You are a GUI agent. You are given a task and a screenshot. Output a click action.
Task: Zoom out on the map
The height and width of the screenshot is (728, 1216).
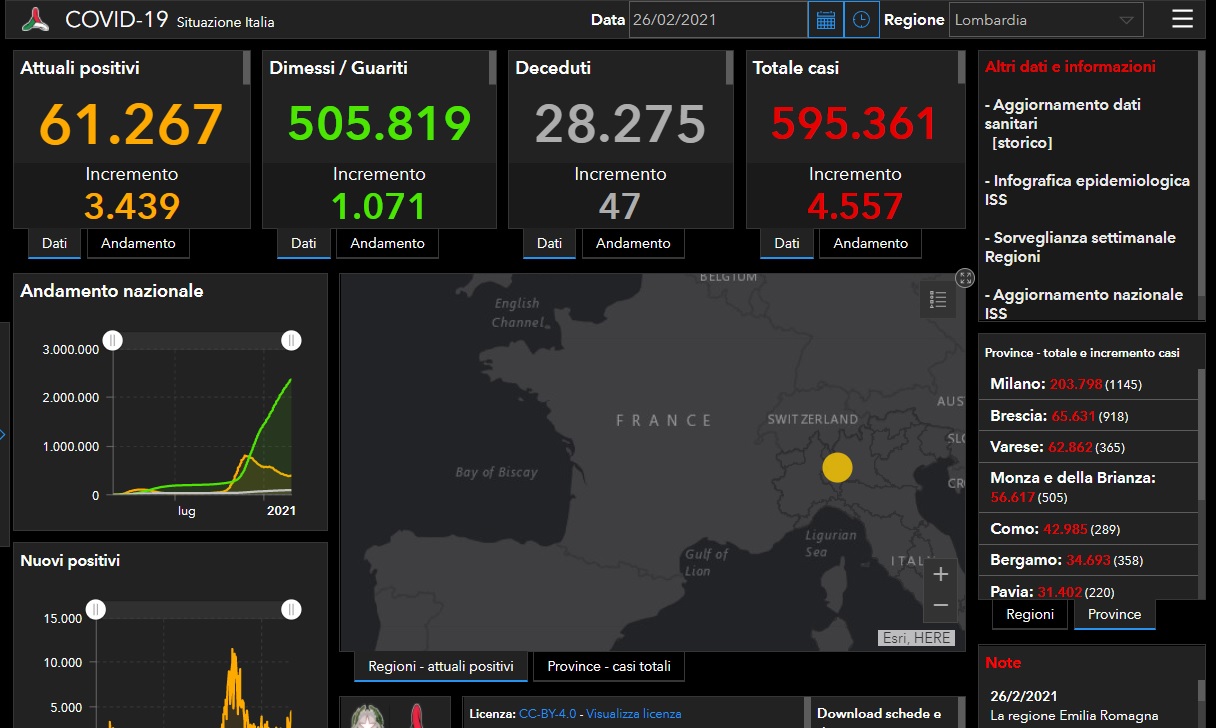tap(940, 605)
